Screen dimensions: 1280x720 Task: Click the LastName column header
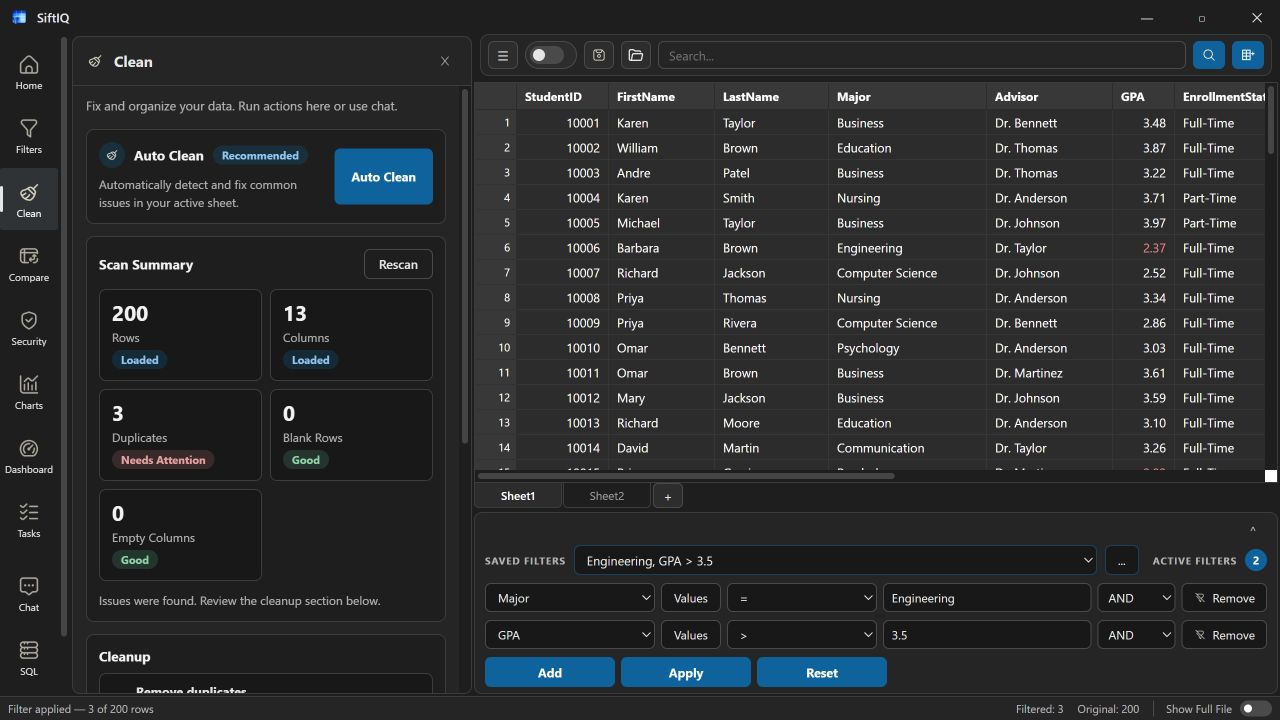[x=772, y=97]
